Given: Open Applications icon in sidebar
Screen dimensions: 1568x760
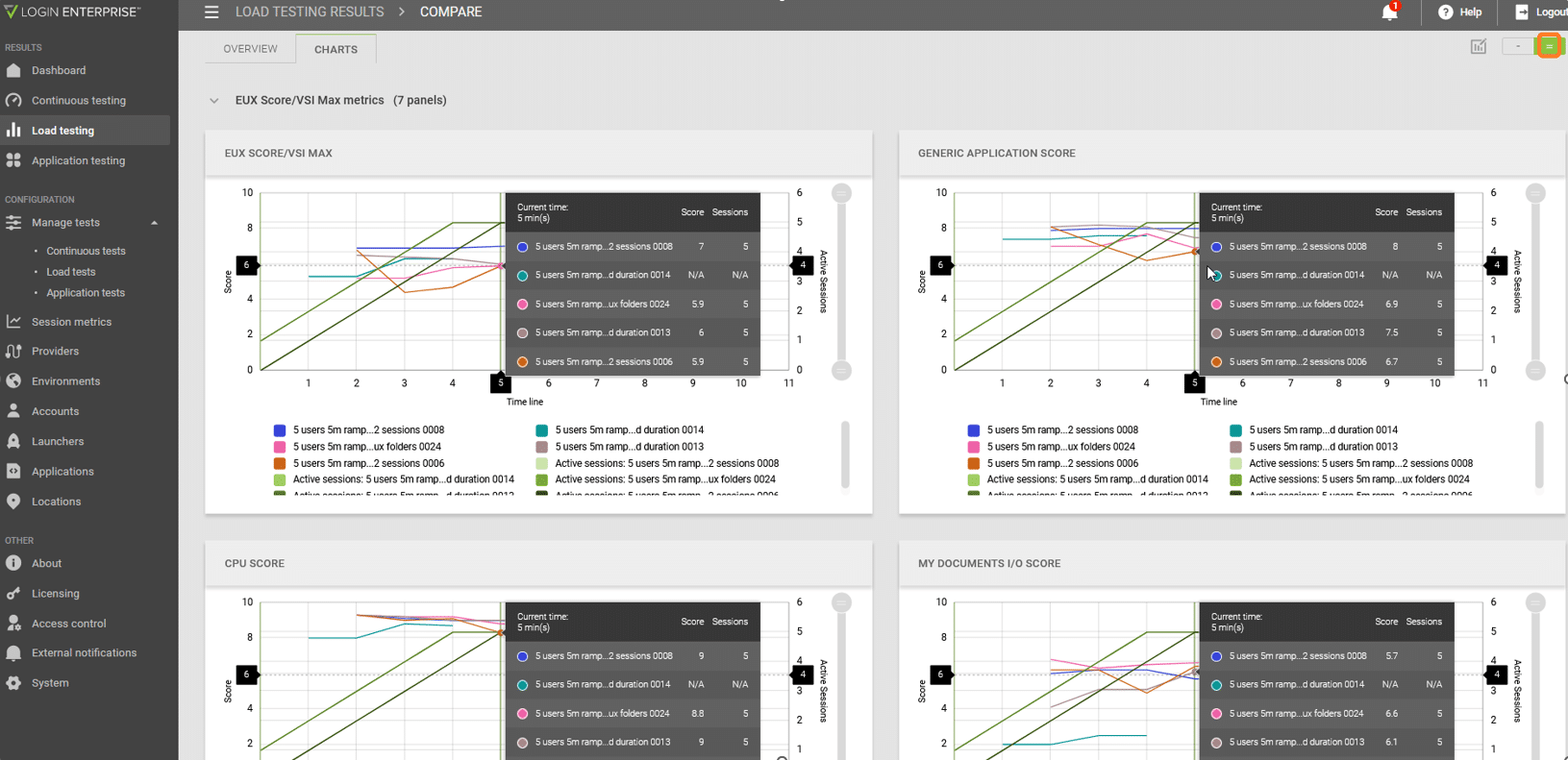Looking at the screenshot, I should coord(13,472).
